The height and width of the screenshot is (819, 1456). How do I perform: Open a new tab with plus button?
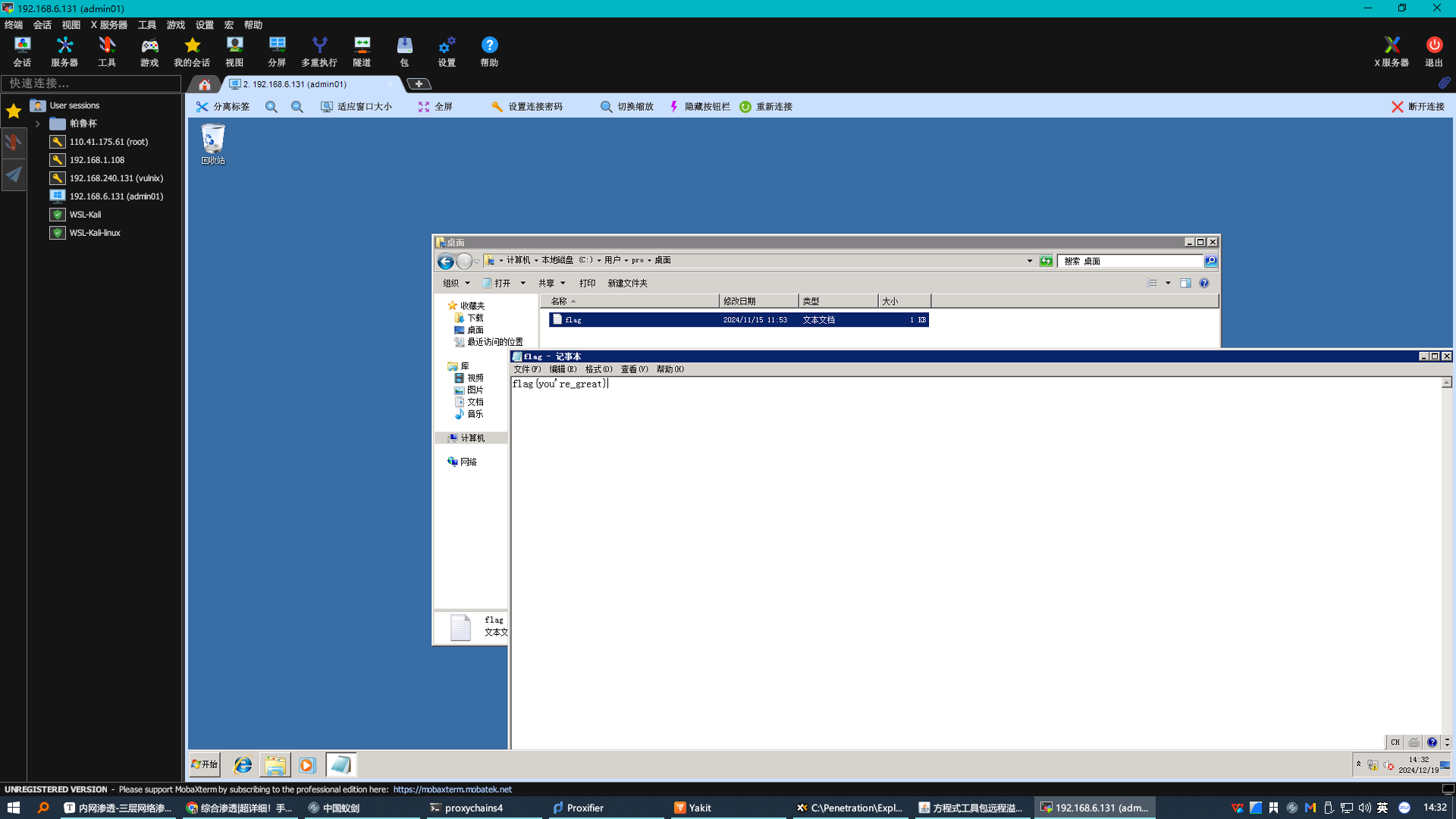point(419,84)
